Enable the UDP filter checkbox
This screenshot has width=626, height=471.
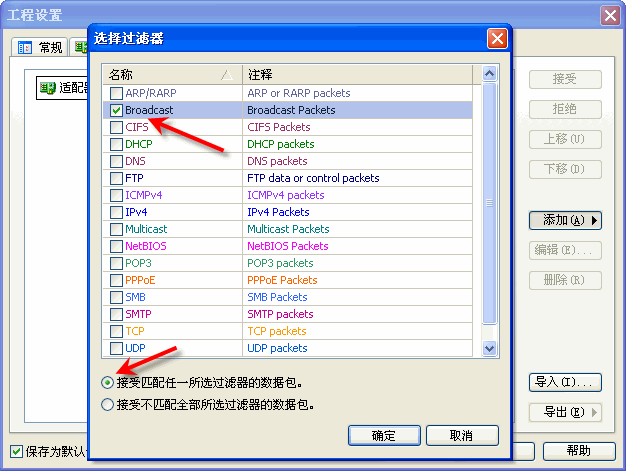click(x=116, y=348)
